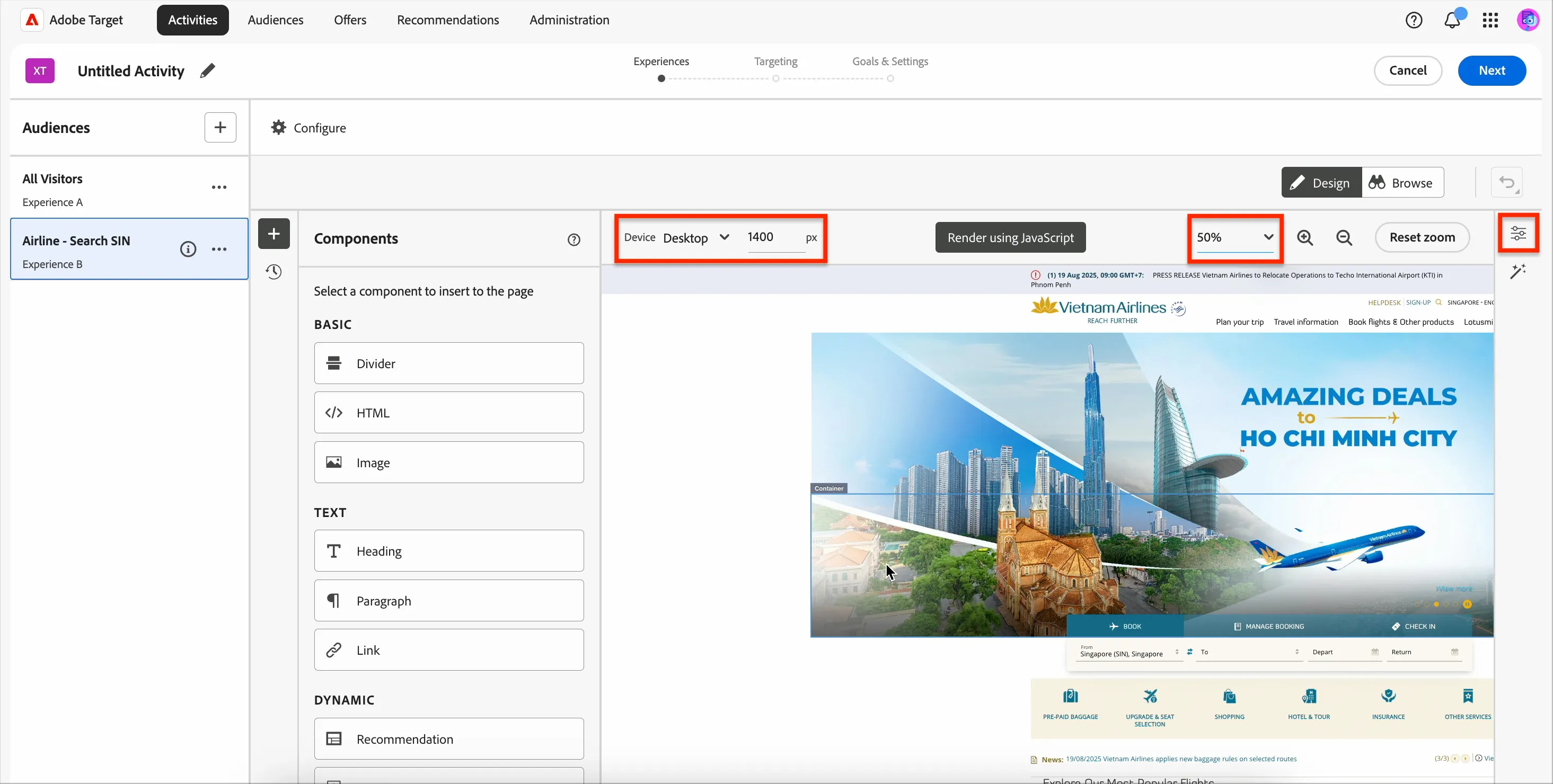Insert the Divider component
The width and height of the screenshot is (1553, 784).
[x=448, y=363]
